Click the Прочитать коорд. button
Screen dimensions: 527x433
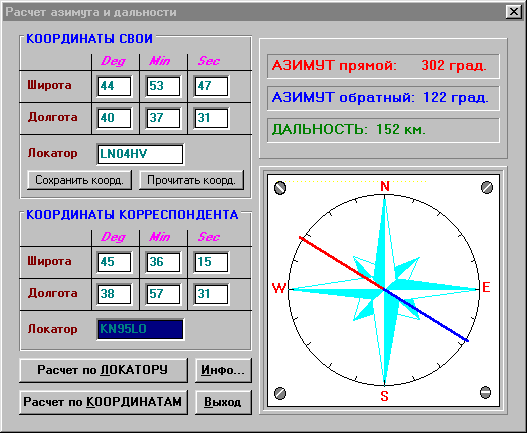(191, 180)
